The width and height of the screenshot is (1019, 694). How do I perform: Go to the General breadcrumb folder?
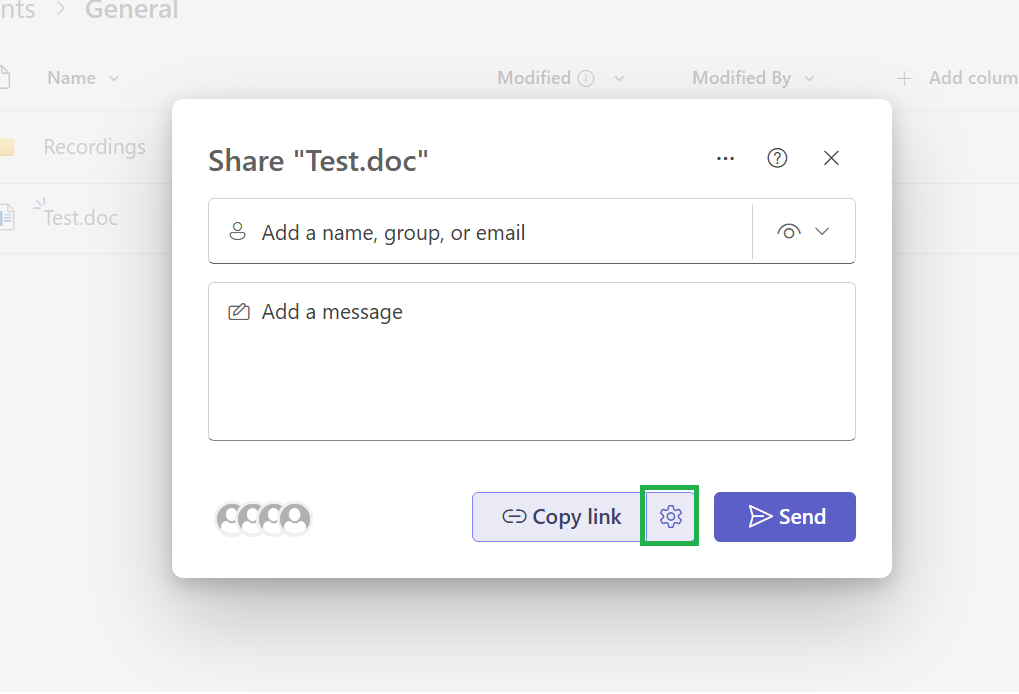click(131, 10)
